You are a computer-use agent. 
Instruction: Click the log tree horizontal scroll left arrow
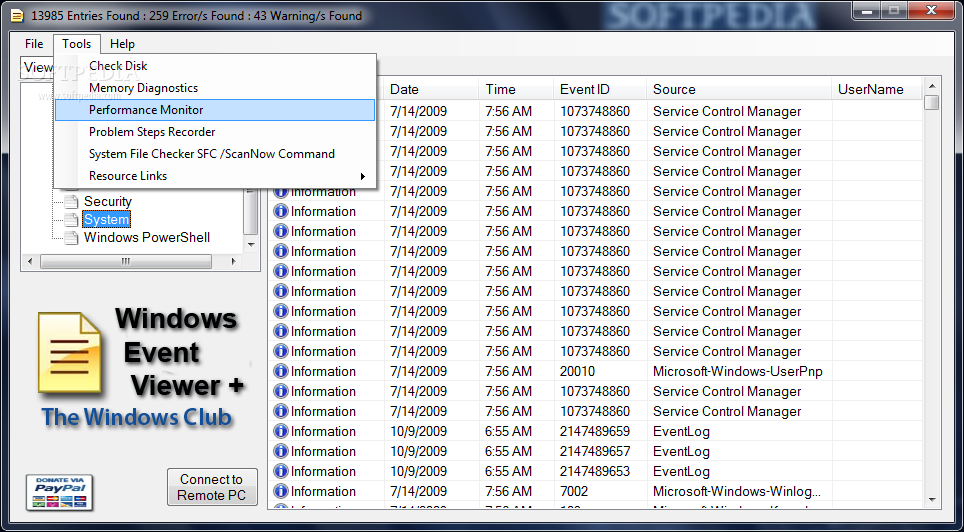click(31, 261)
